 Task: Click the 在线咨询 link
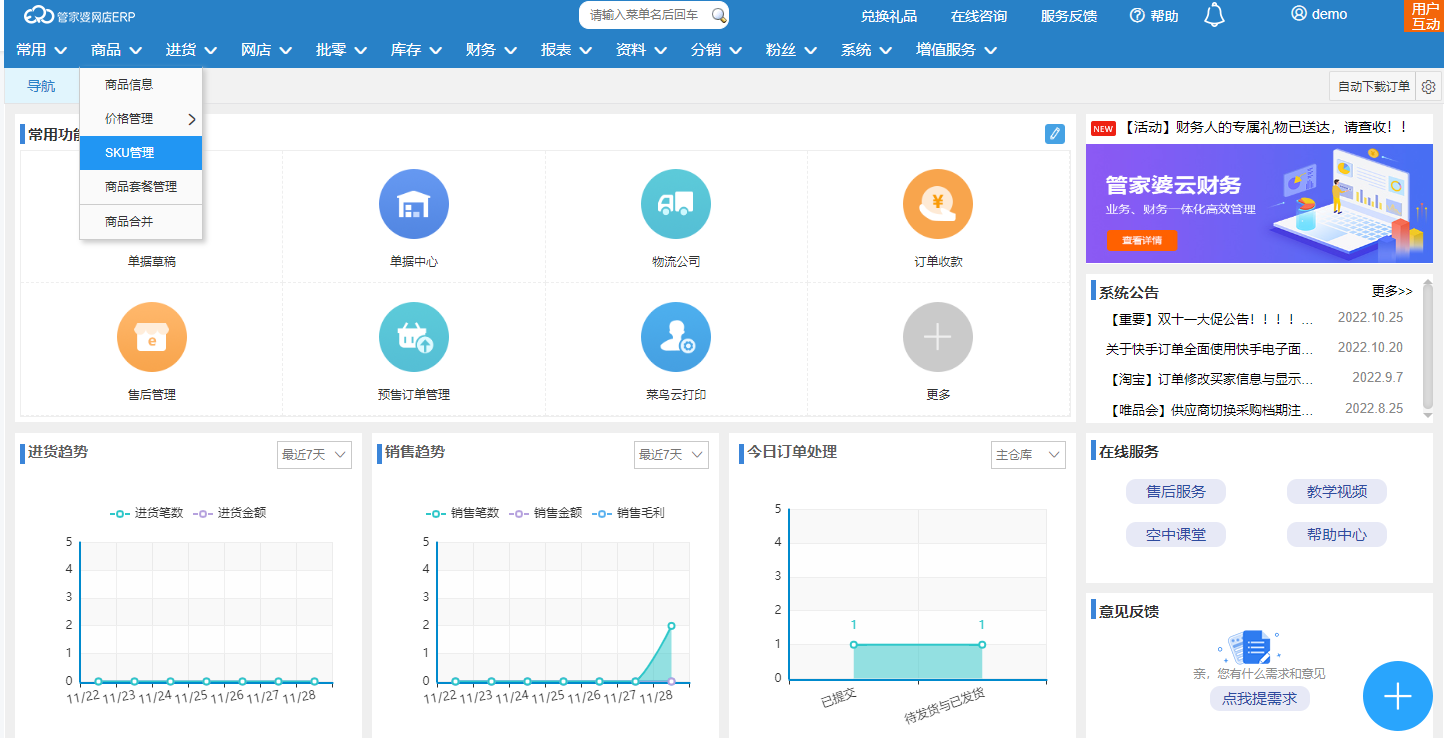pyautogui.click(x=979, y=16)
